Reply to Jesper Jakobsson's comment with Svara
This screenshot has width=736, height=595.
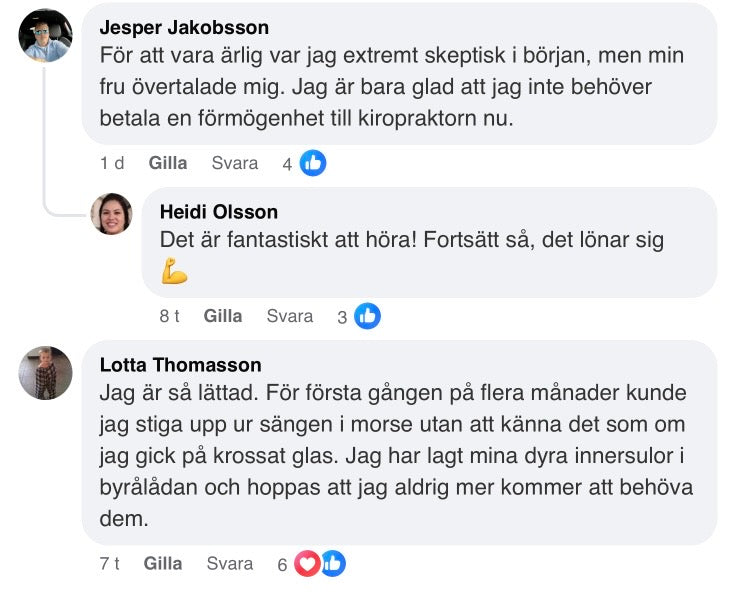pos(235,163)
